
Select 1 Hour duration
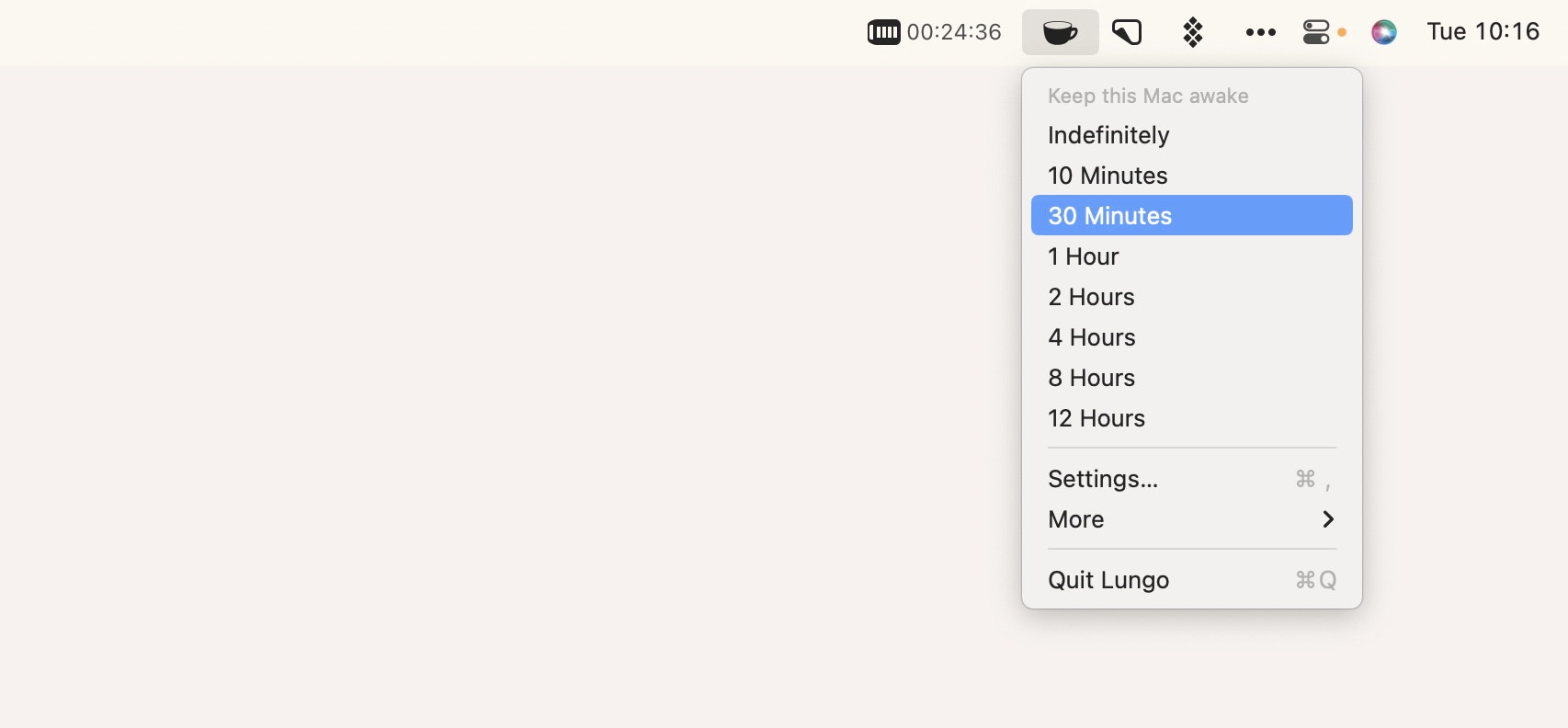pyautogui.click(x=1192, y=256)
